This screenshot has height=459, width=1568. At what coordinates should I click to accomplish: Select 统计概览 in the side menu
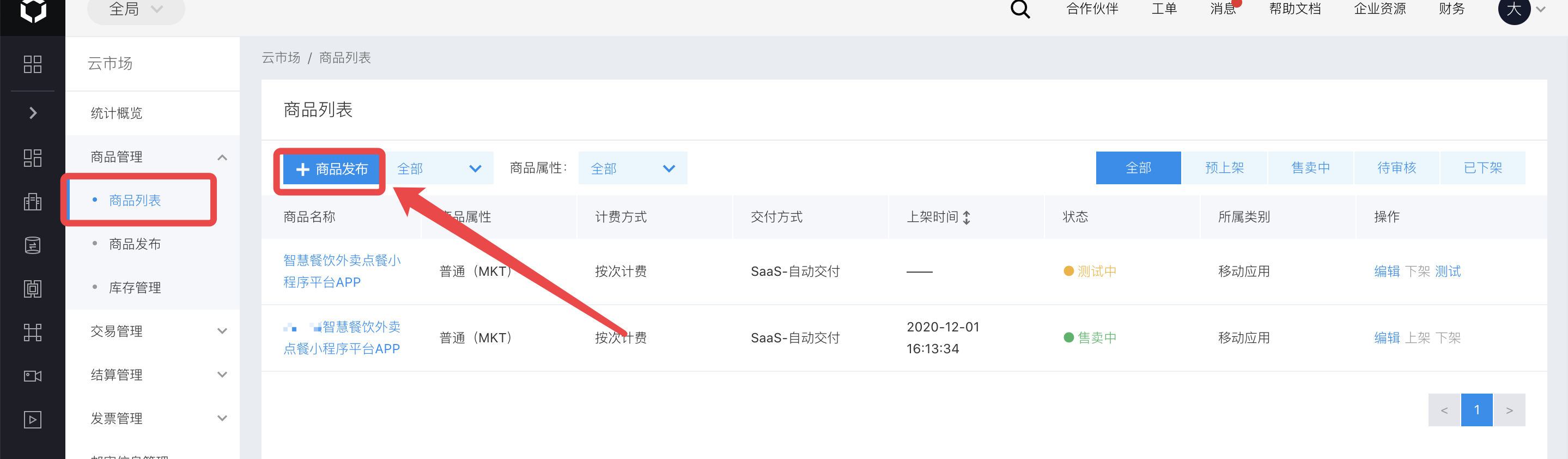[116, 113]
